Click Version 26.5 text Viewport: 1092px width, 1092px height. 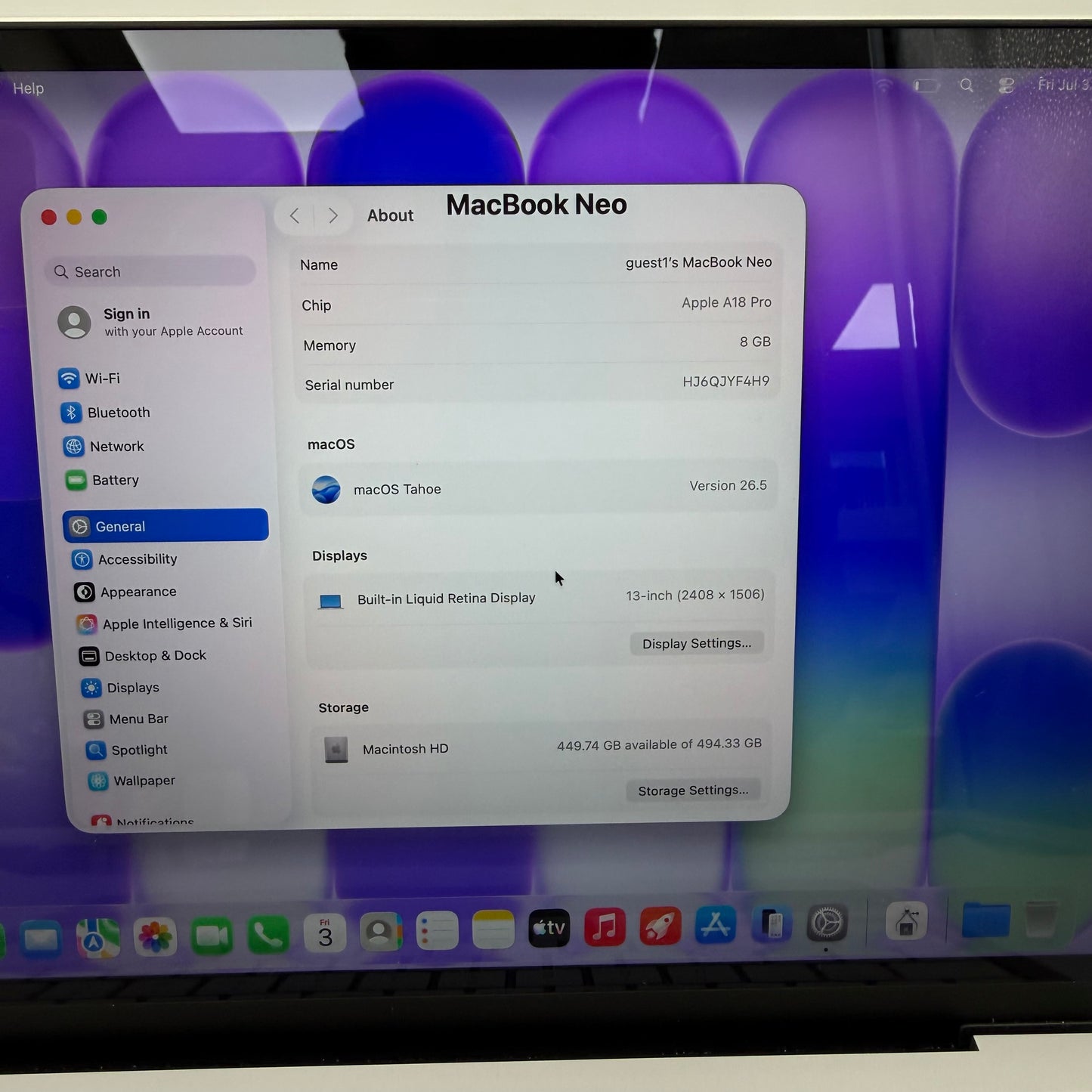click(728, 485)
